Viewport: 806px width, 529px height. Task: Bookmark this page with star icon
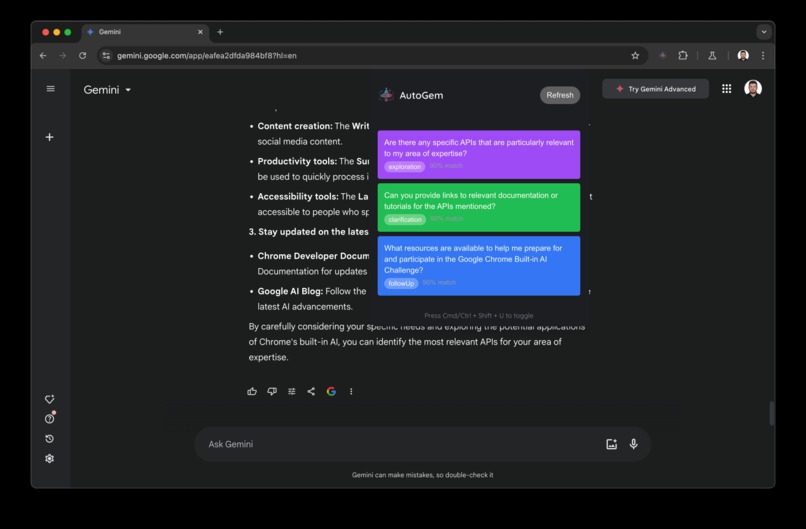[635, 56]
